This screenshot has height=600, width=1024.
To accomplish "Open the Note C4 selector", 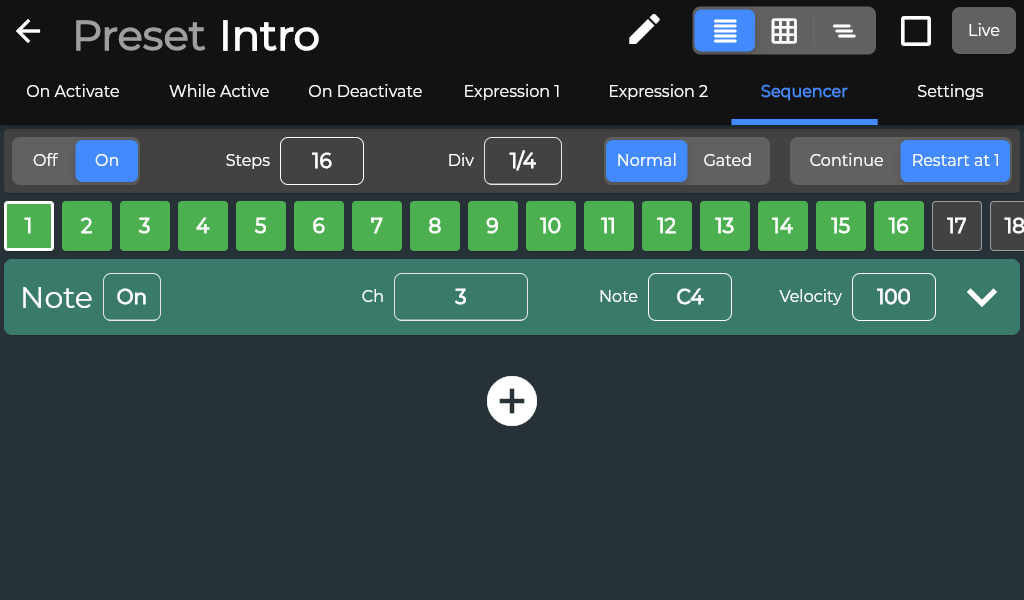I will point(690,297).
